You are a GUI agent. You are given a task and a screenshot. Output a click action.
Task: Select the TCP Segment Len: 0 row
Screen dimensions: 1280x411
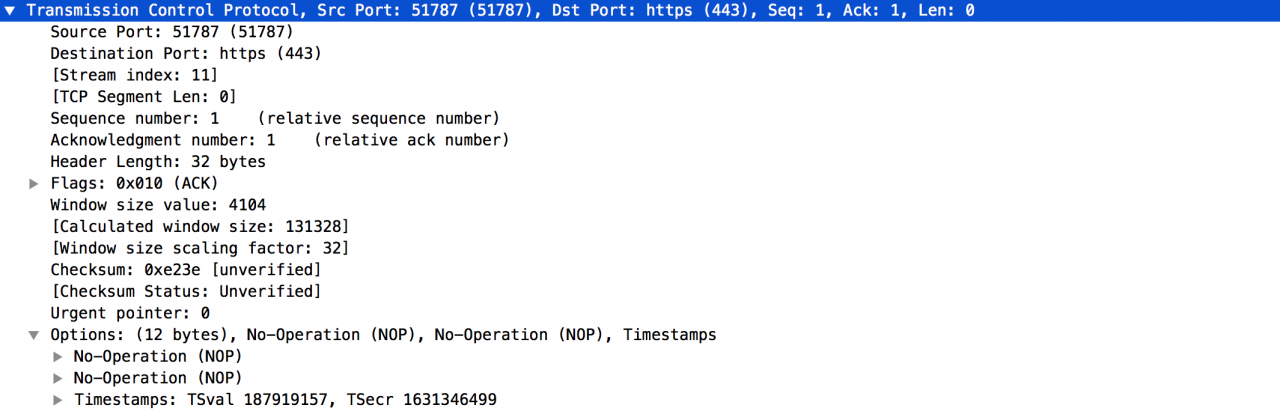[143, 97]
